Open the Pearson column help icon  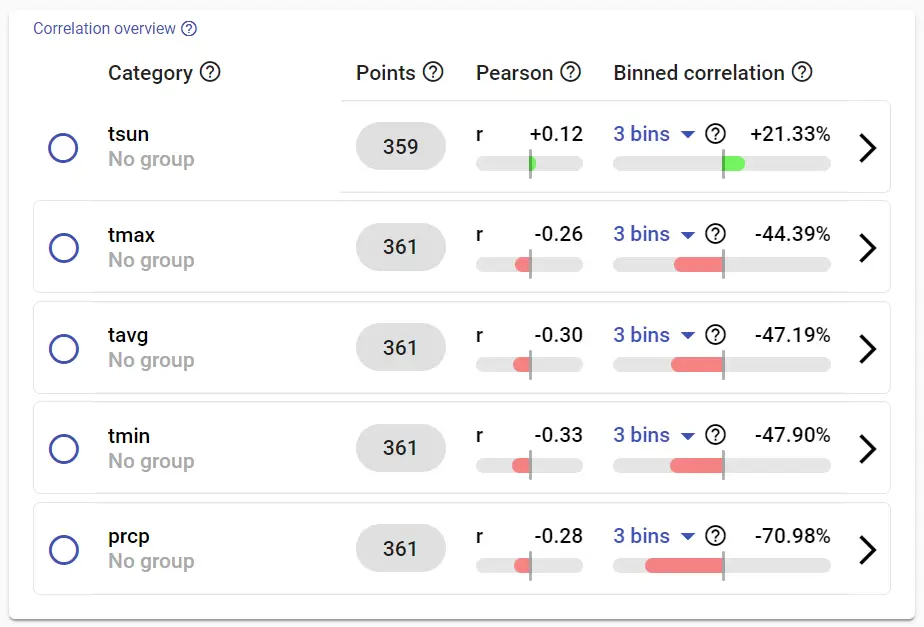pos(570,72)
